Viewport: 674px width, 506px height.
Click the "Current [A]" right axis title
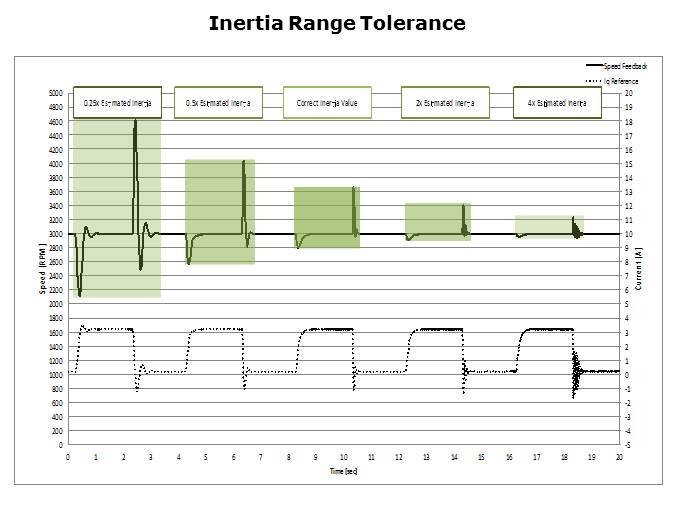click(x=638, y=268)
